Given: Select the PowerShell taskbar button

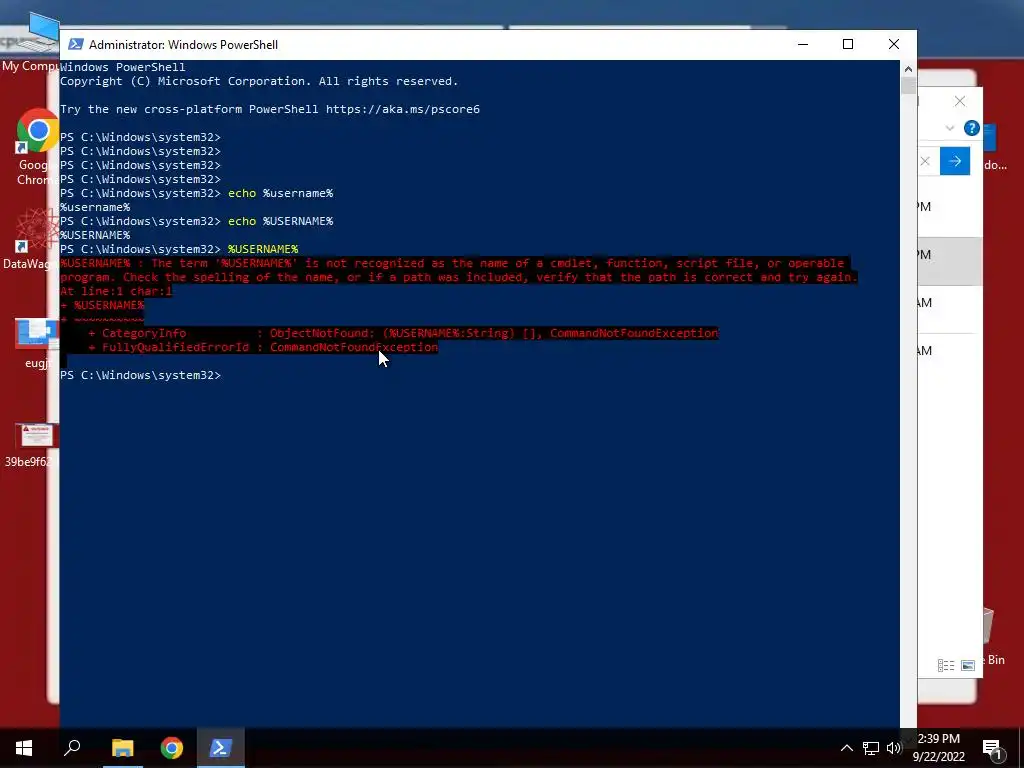Looking at the screenshot, I should tap(221, 748).
